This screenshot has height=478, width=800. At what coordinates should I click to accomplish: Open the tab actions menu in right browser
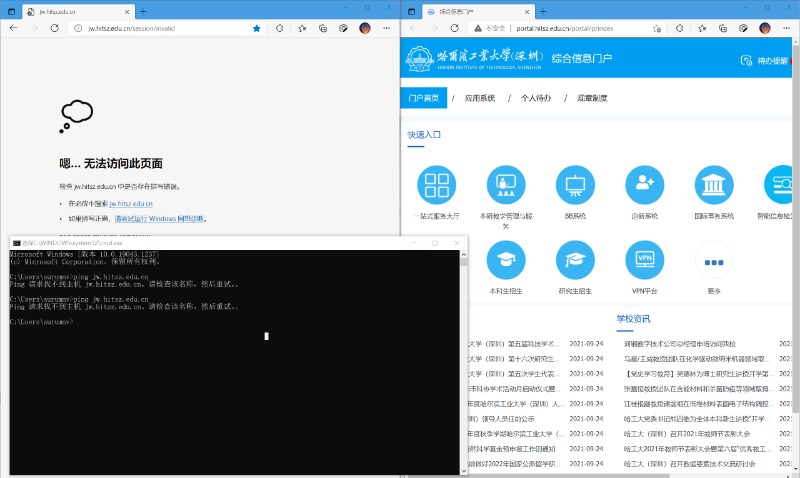click(411, 11)
